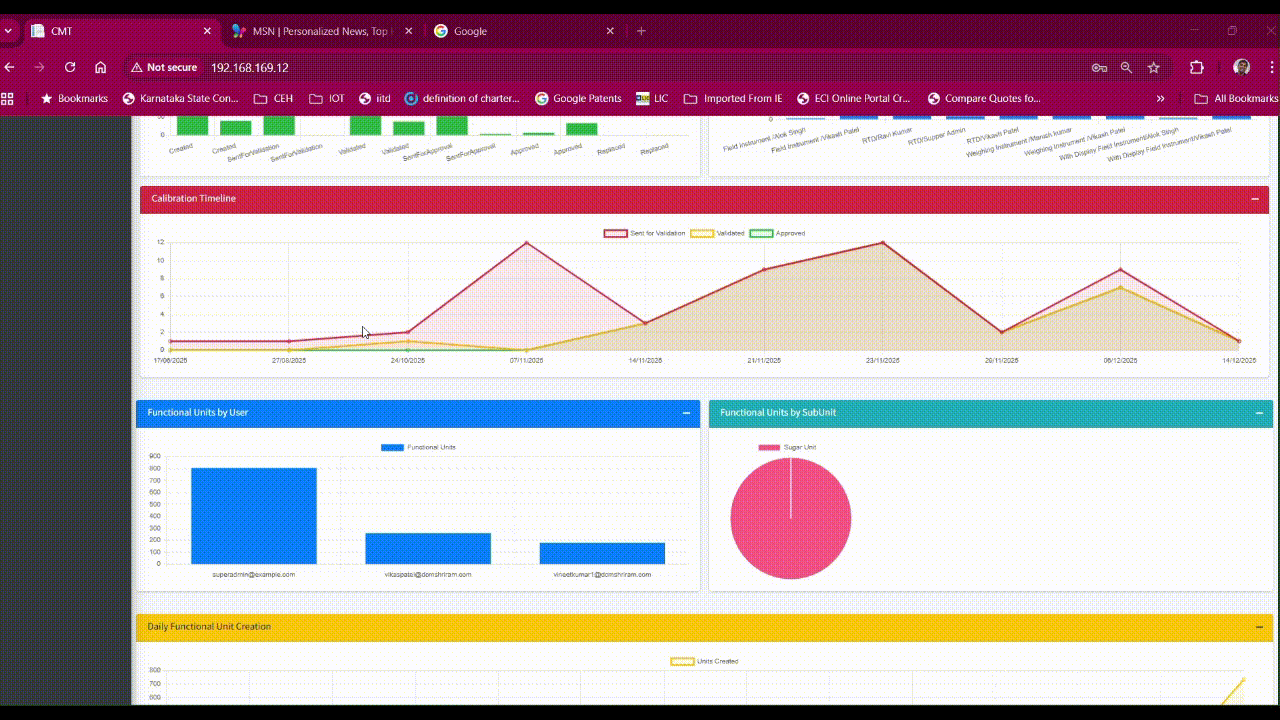Screen dimensions: 1280x720
Task: Open the profile avatar menu
Action: (x=1242, y=67)
